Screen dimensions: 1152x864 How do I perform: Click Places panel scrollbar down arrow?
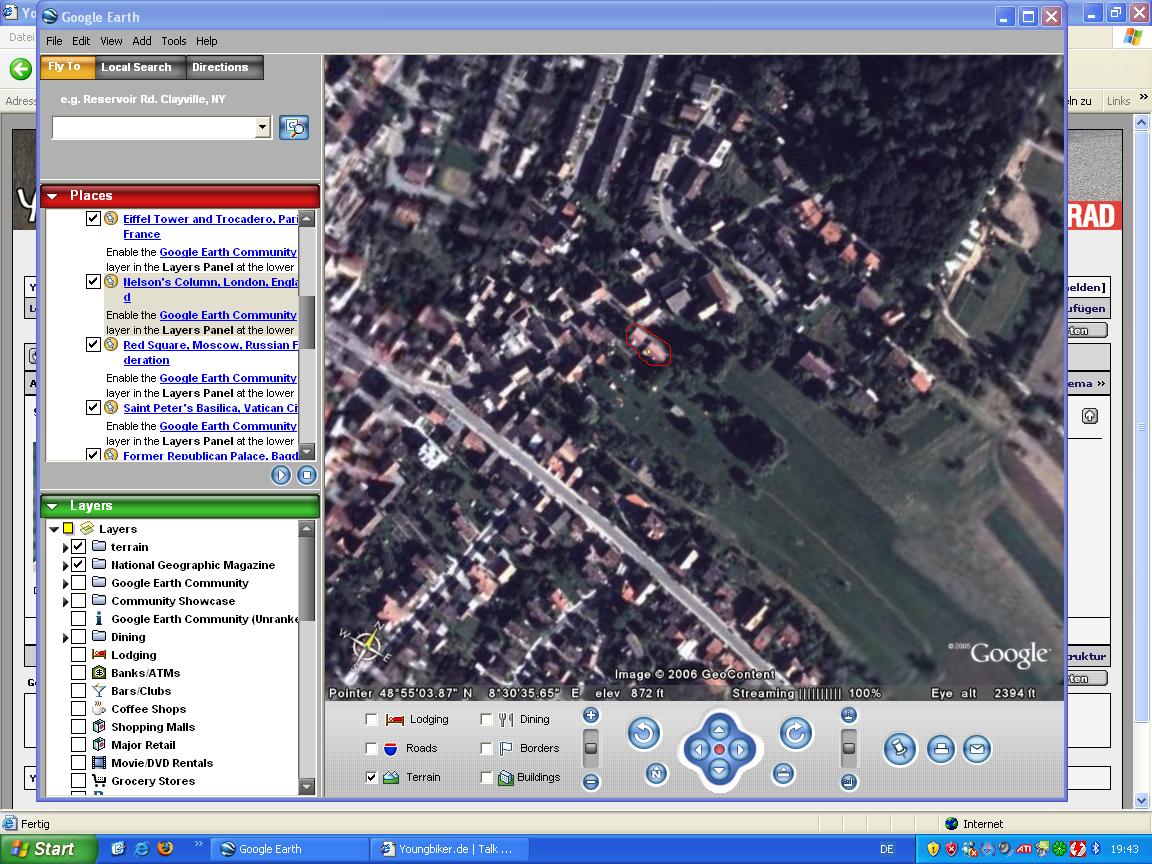pyautogui.click(x=307, y=452)
